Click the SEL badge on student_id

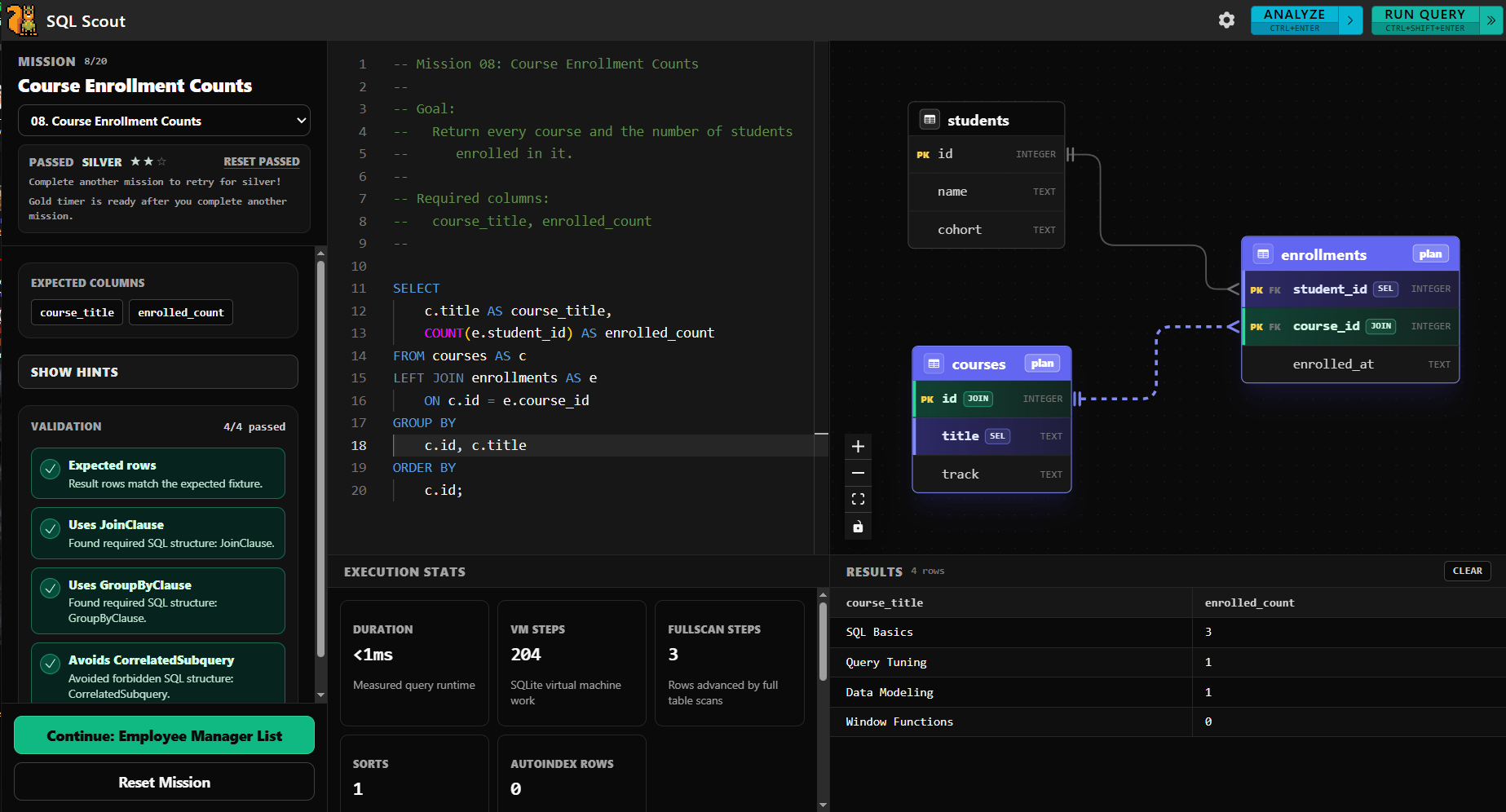pyautogui.click(x=1385, y=289)
